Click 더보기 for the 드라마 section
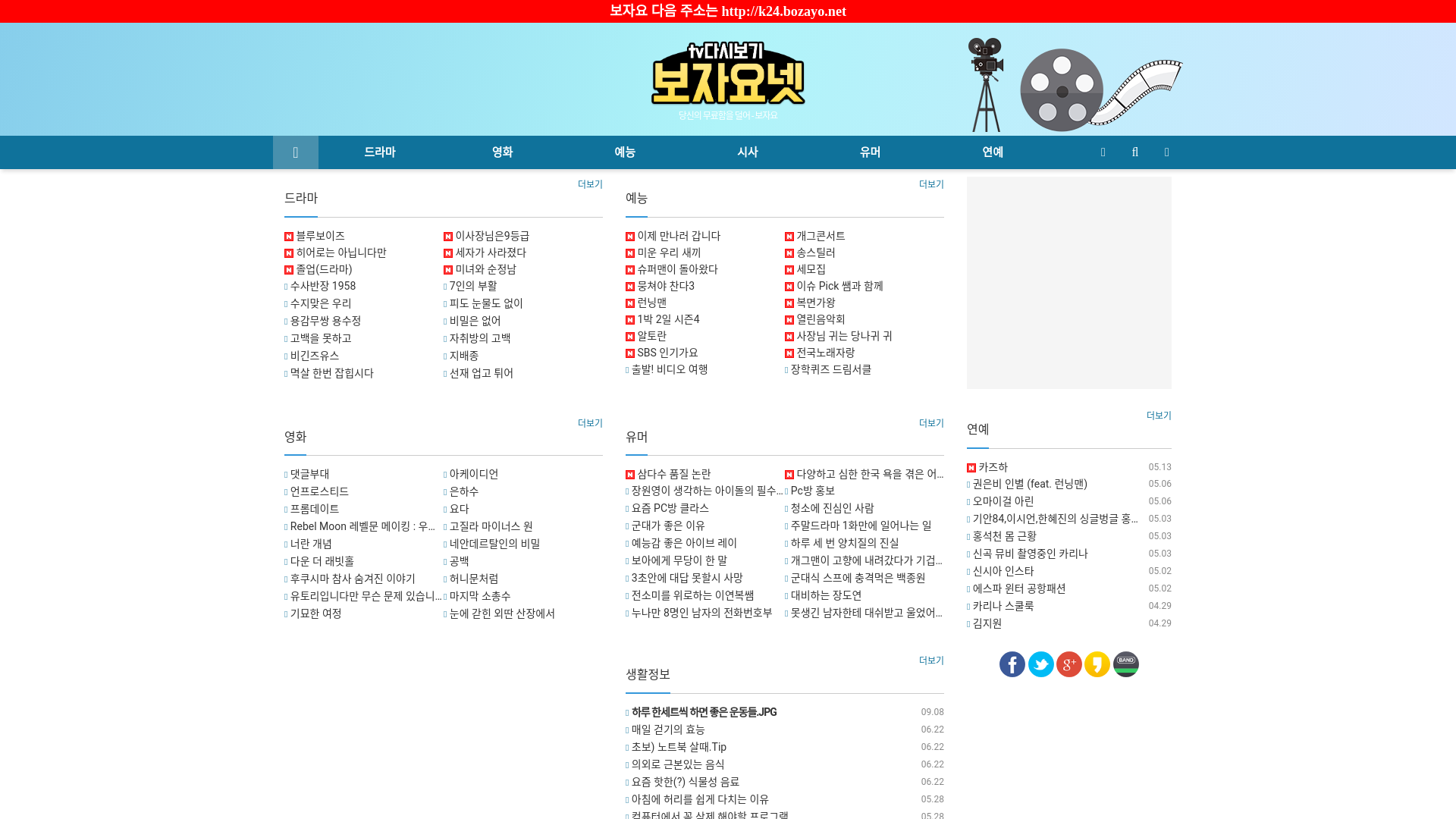 tap(590, 184)
